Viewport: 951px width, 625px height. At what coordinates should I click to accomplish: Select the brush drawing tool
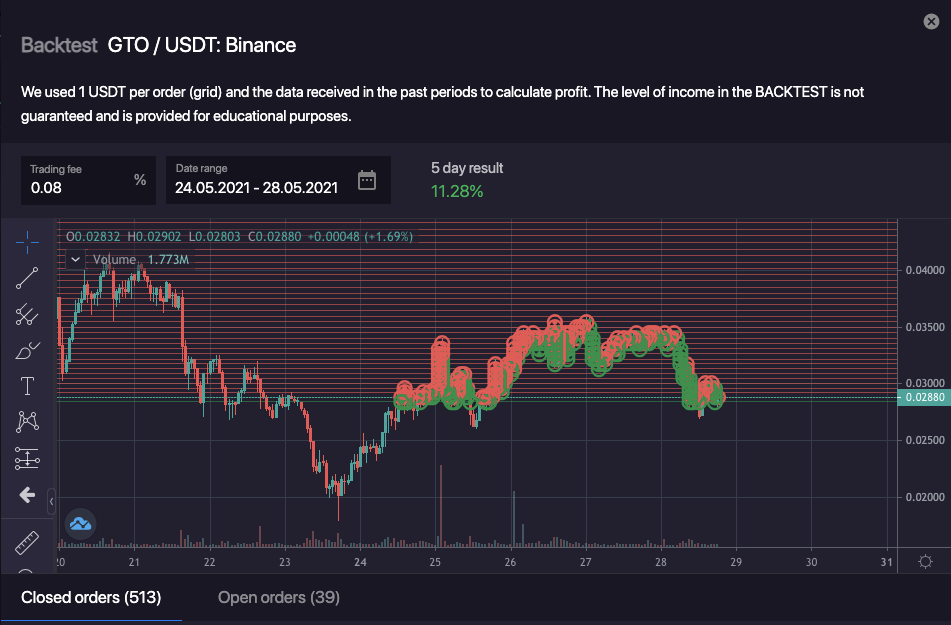coord(28,350)
